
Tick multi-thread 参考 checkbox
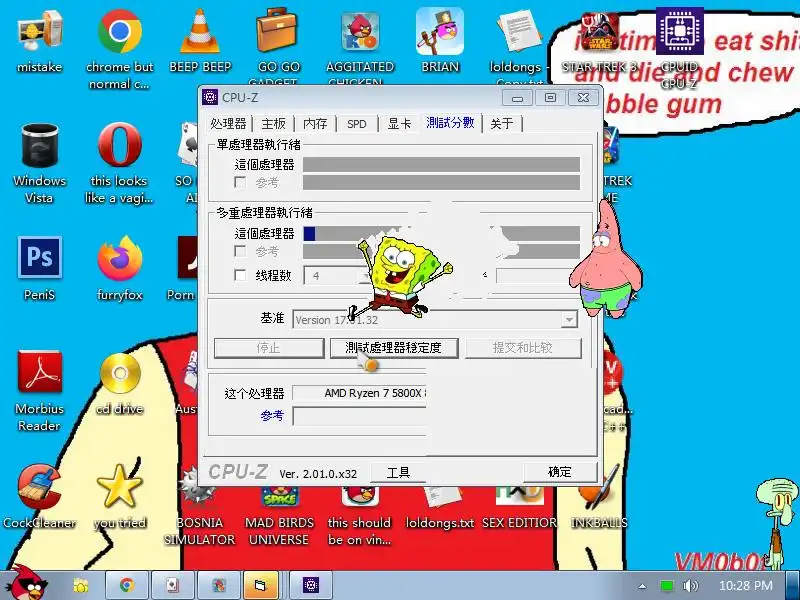tap(240, 251)
